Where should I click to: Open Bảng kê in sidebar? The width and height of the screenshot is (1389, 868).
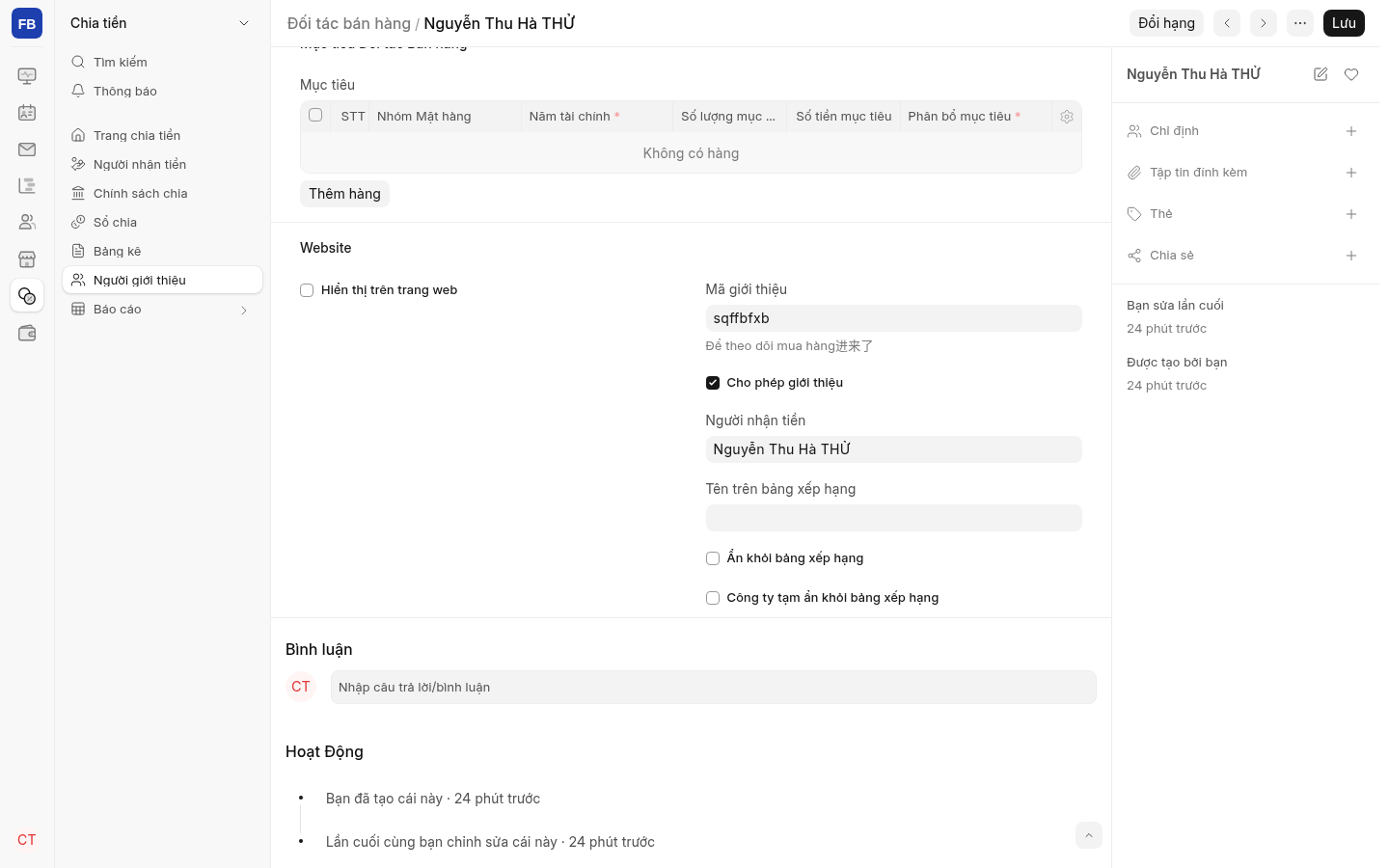(x=162, y=251)
